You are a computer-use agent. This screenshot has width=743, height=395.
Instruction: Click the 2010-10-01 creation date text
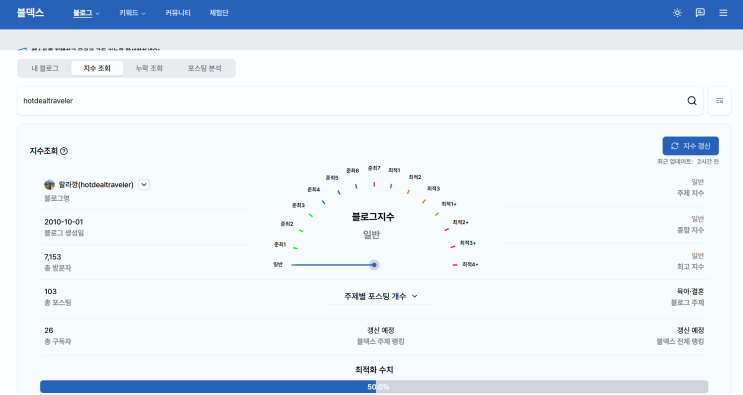tap(63, 222)
